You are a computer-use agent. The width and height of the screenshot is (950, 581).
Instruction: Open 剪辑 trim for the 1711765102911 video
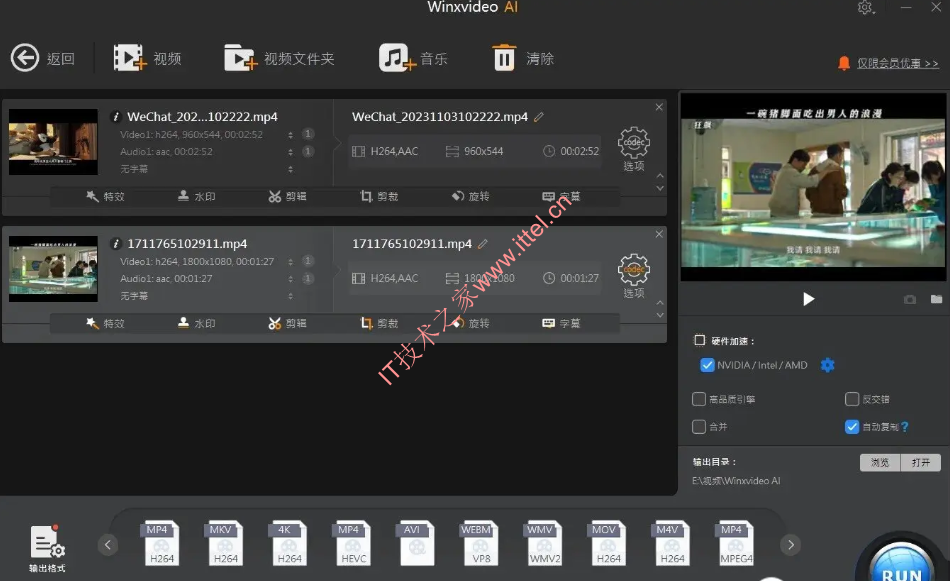pos(287,324)
